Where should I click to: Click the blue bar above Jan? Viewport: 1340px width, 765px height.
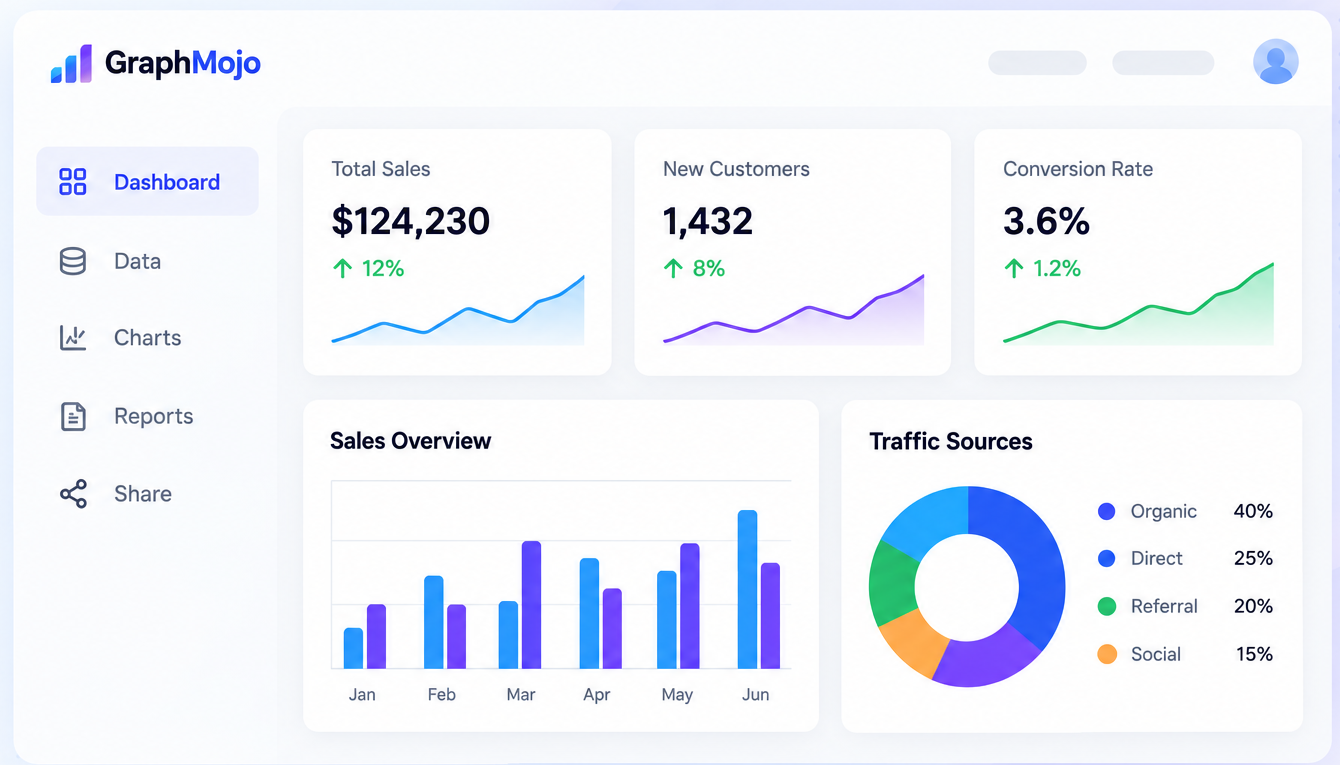354,648
